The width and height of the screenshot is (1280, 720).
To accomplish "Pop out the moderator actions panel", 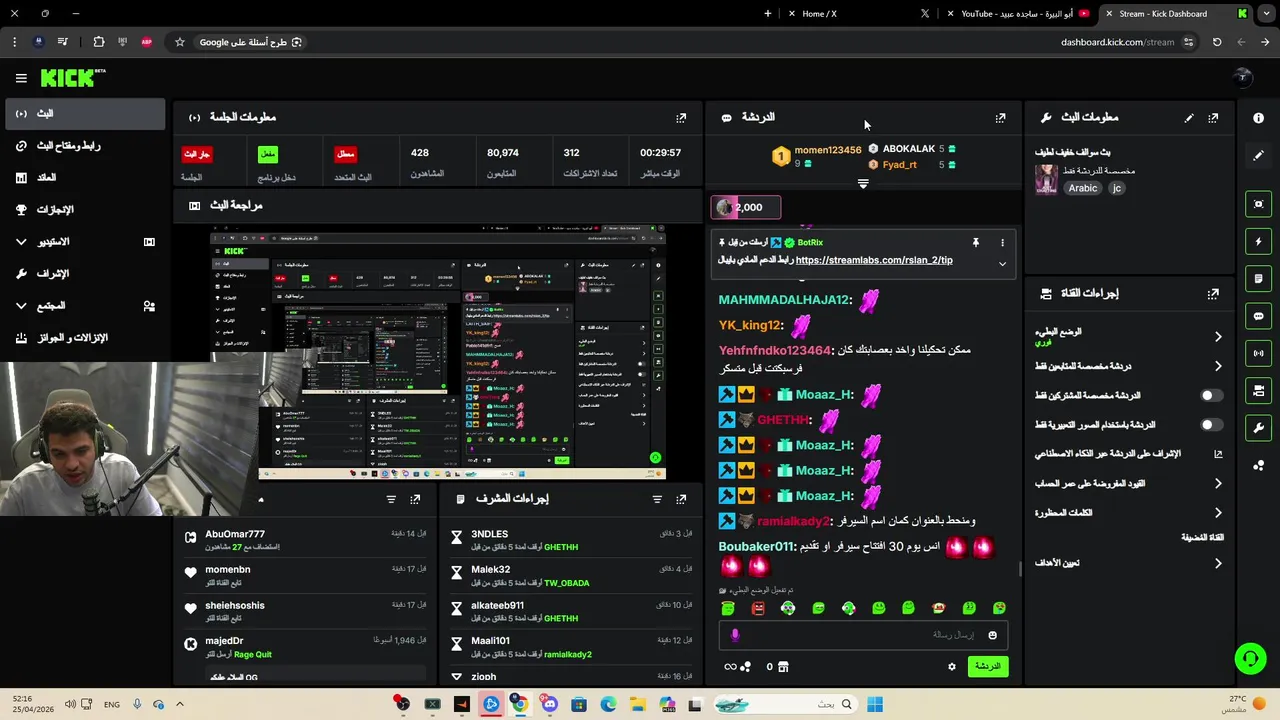I will 681,499.
